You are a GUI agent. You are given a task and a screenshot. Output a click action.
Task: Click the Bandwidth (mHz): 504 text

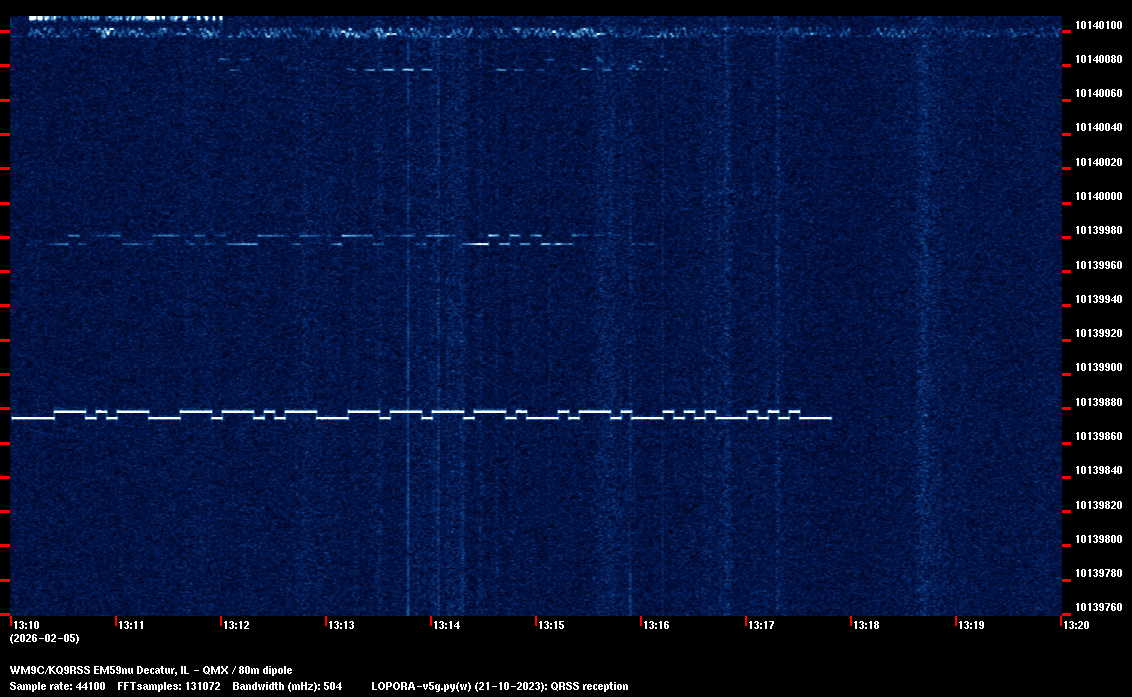[287, 687]
